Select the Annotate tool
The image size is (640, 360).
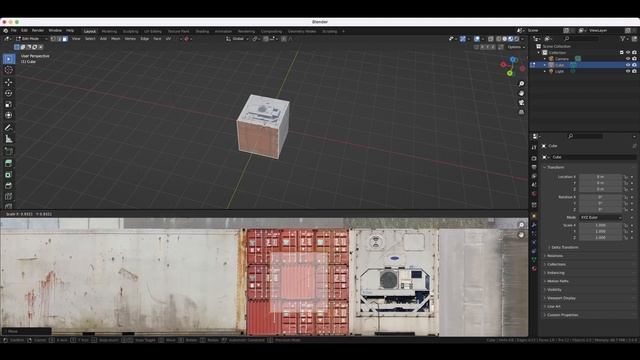(9, 128)
